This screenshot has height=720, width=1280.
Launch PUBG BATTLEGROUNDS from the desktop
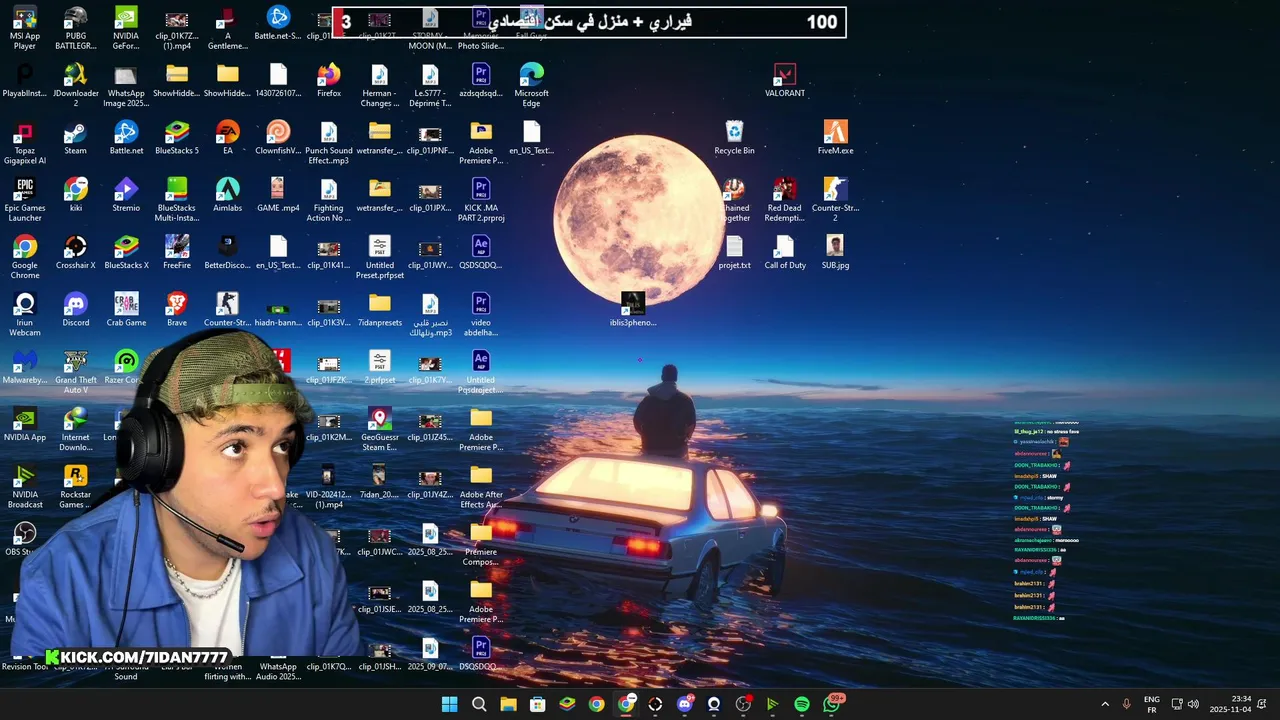75,28
